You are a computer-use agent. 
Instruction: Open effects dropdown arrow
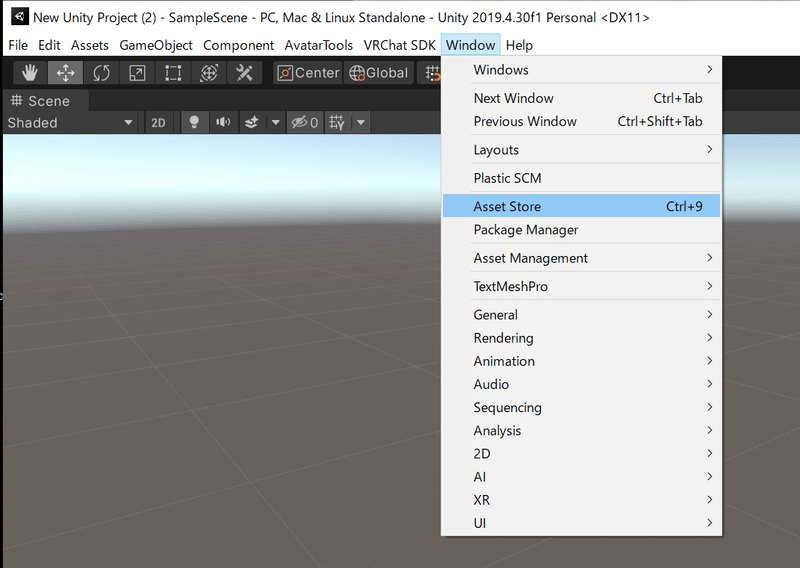pyautogui.click(x=276, y=122)
